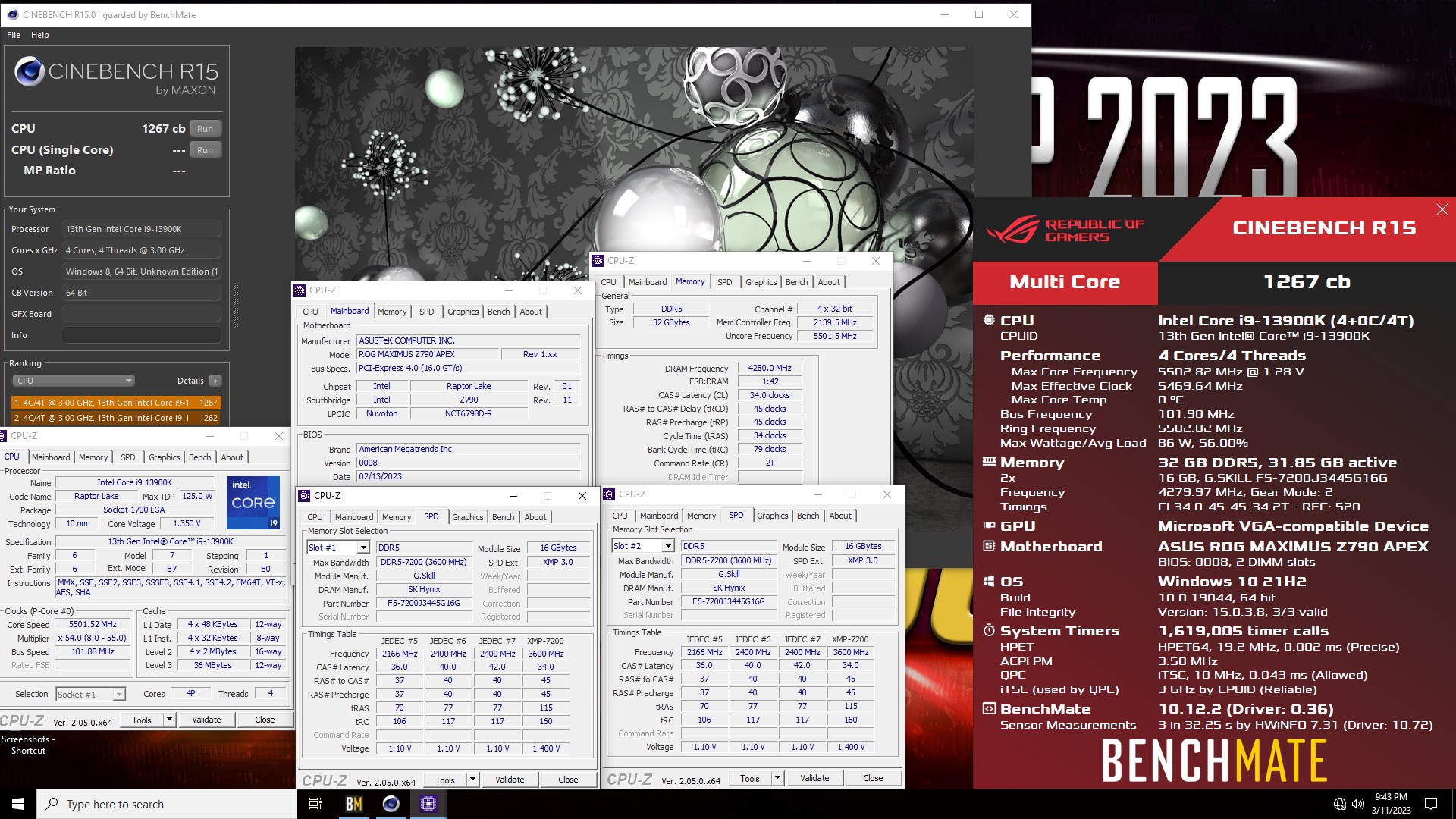Click the Intel Core i9 badge in CPU-Z
Image resolution: width=1456 pixels, height=819 pixels.
pos(253,502)
